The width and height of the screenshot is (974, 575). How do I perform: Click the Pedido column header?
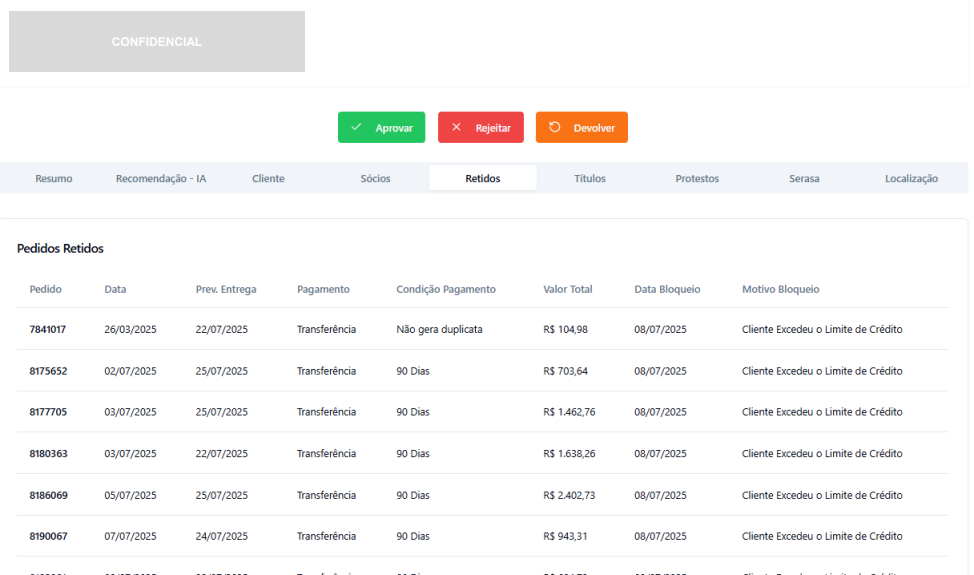pyautogui.click(x=46, y=289)
